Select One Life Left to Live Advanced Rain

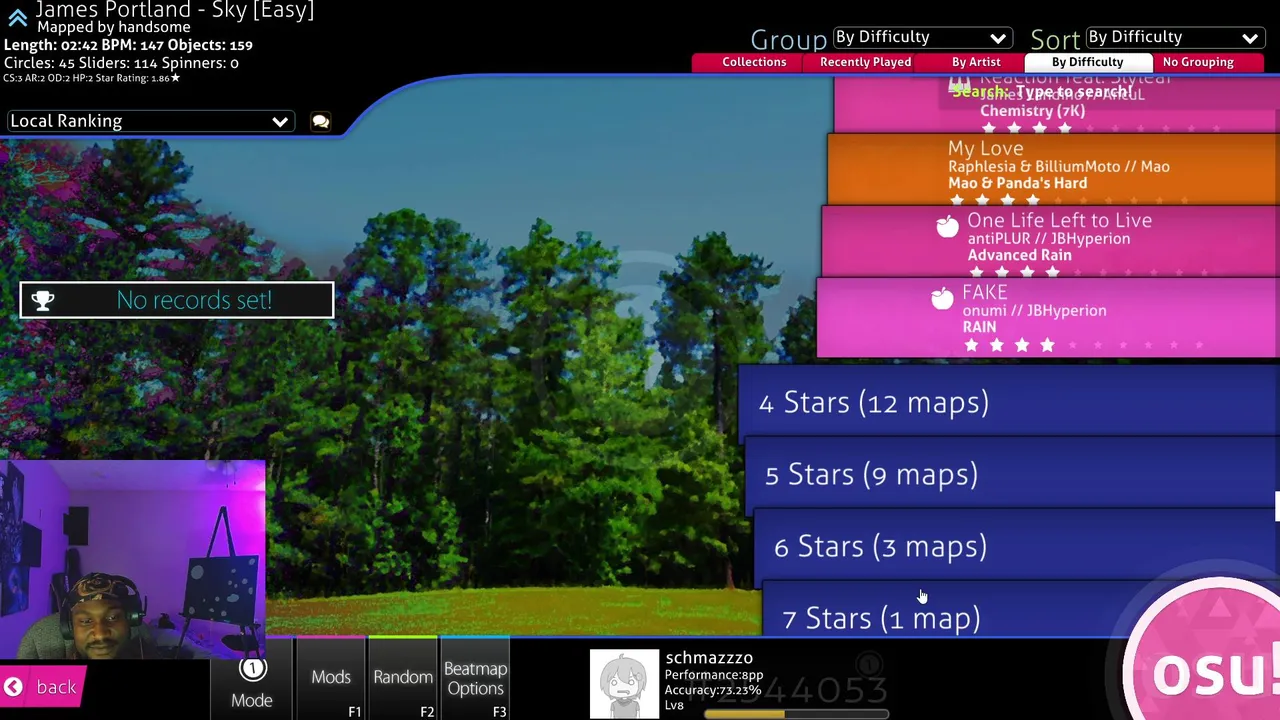1050,240
